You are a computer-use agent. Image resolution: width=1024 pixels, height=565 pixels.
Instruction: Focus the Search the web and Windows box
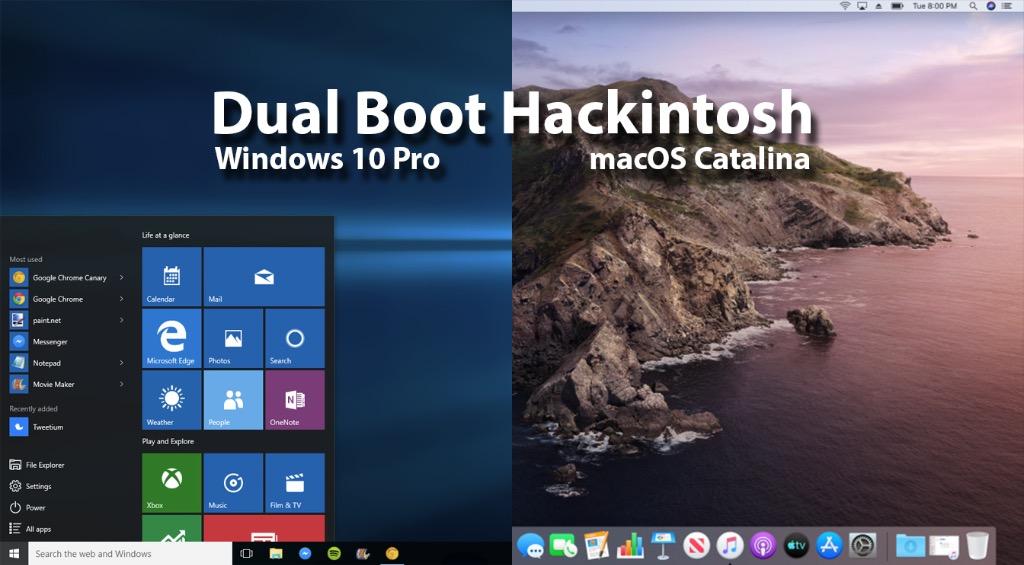point(130,553)
